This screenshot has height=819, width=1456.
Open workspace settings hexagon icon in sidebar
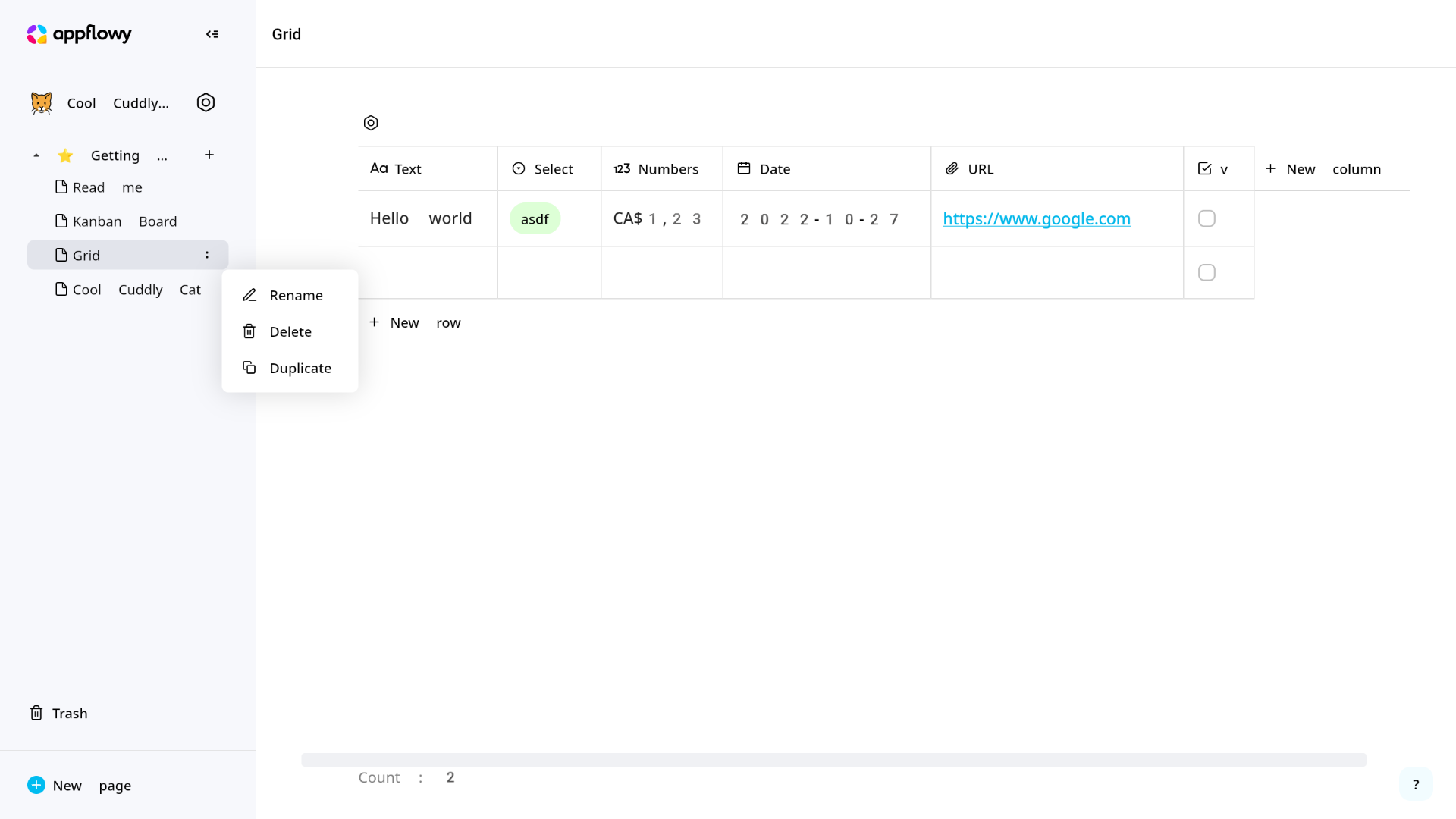coord(206,102)
